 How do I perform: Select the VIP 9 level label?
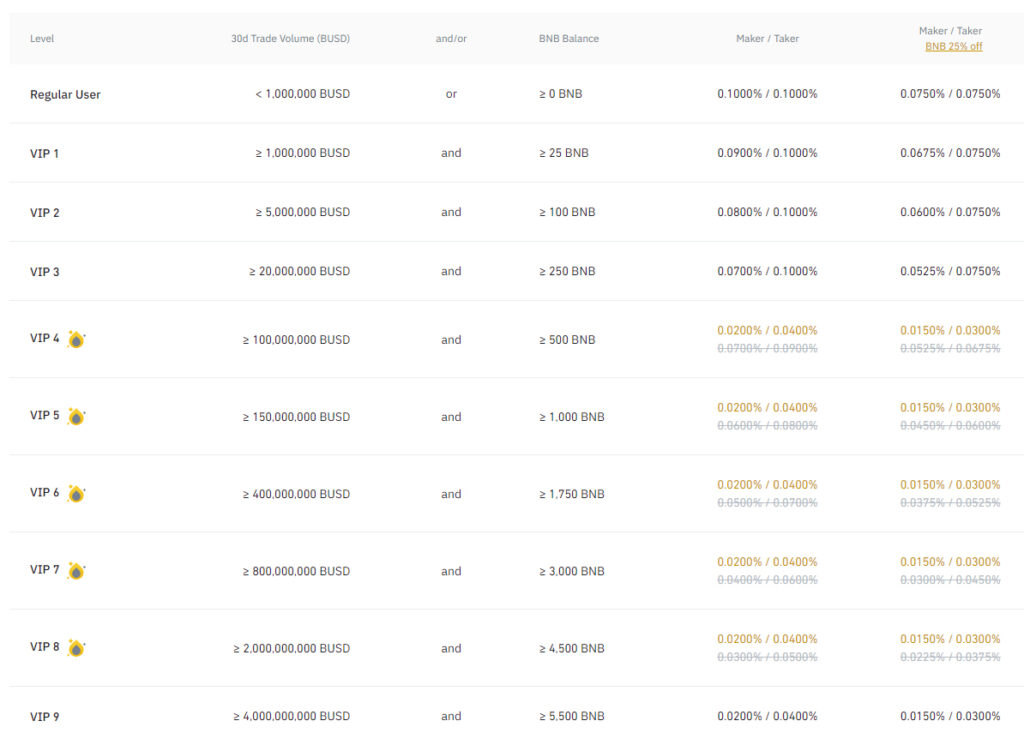[x=44, y=717]
